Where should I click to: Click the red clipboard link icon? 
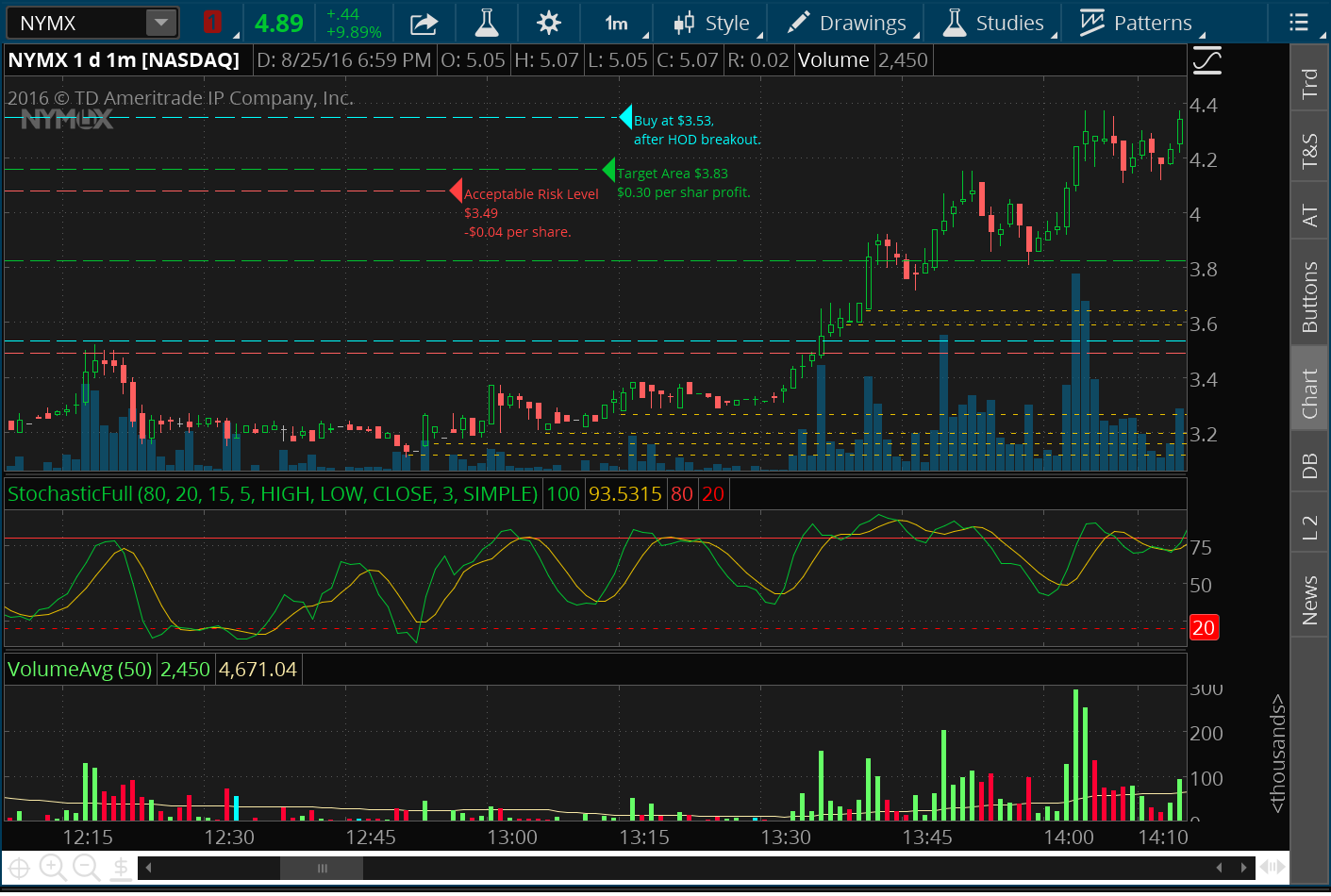212,23
